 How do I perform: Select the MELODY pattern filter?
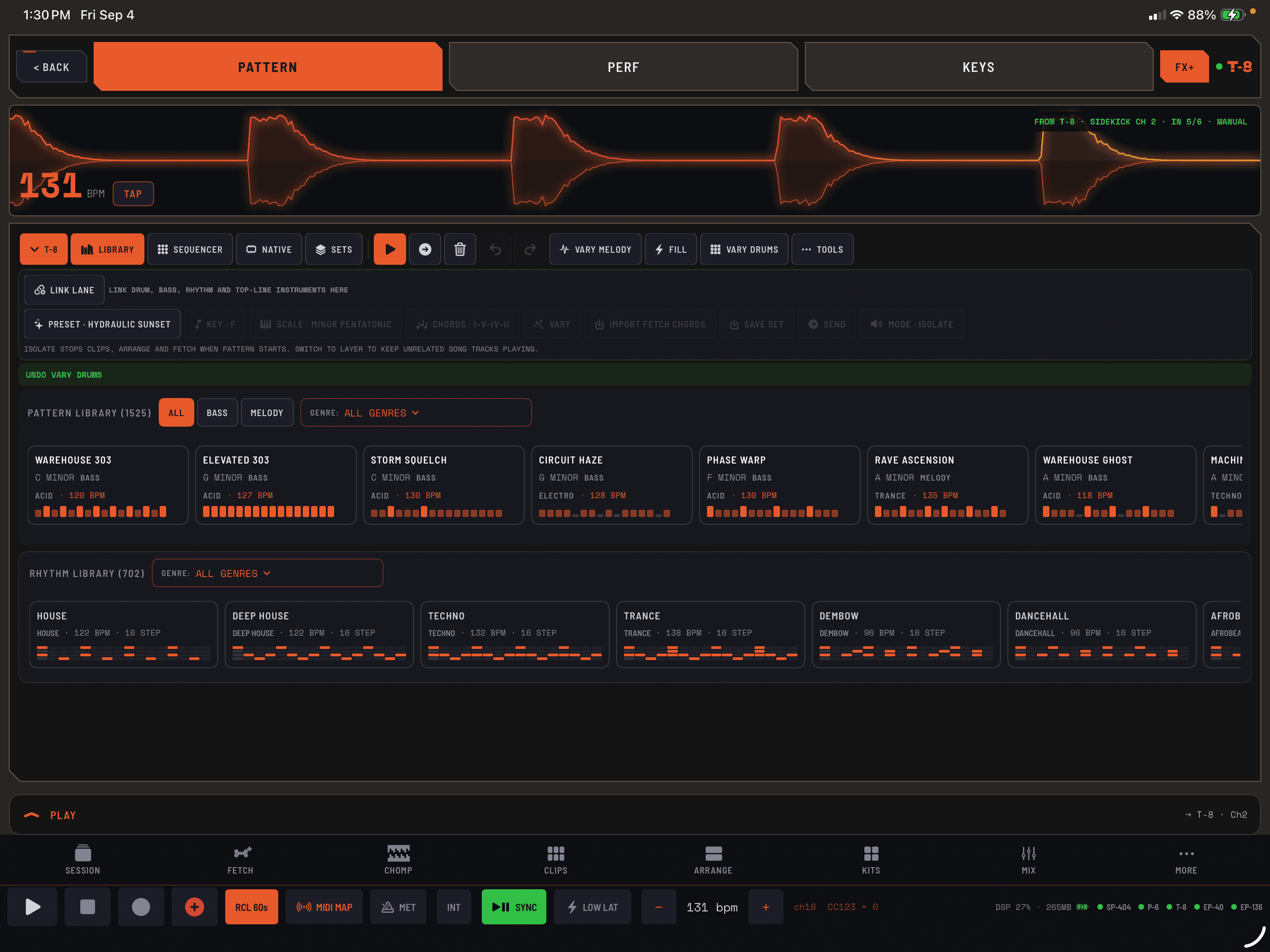pyautogui.click(x=267, y=413)
